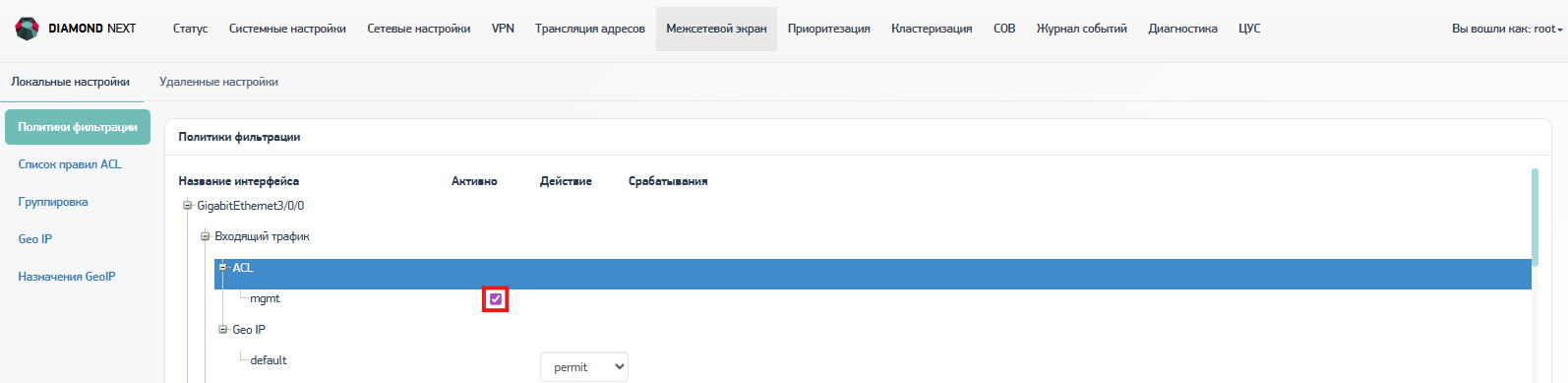Screen dimensions: 1568x383
Task: Select the Входящий трафик label
Action: click(x=262, y=236)
